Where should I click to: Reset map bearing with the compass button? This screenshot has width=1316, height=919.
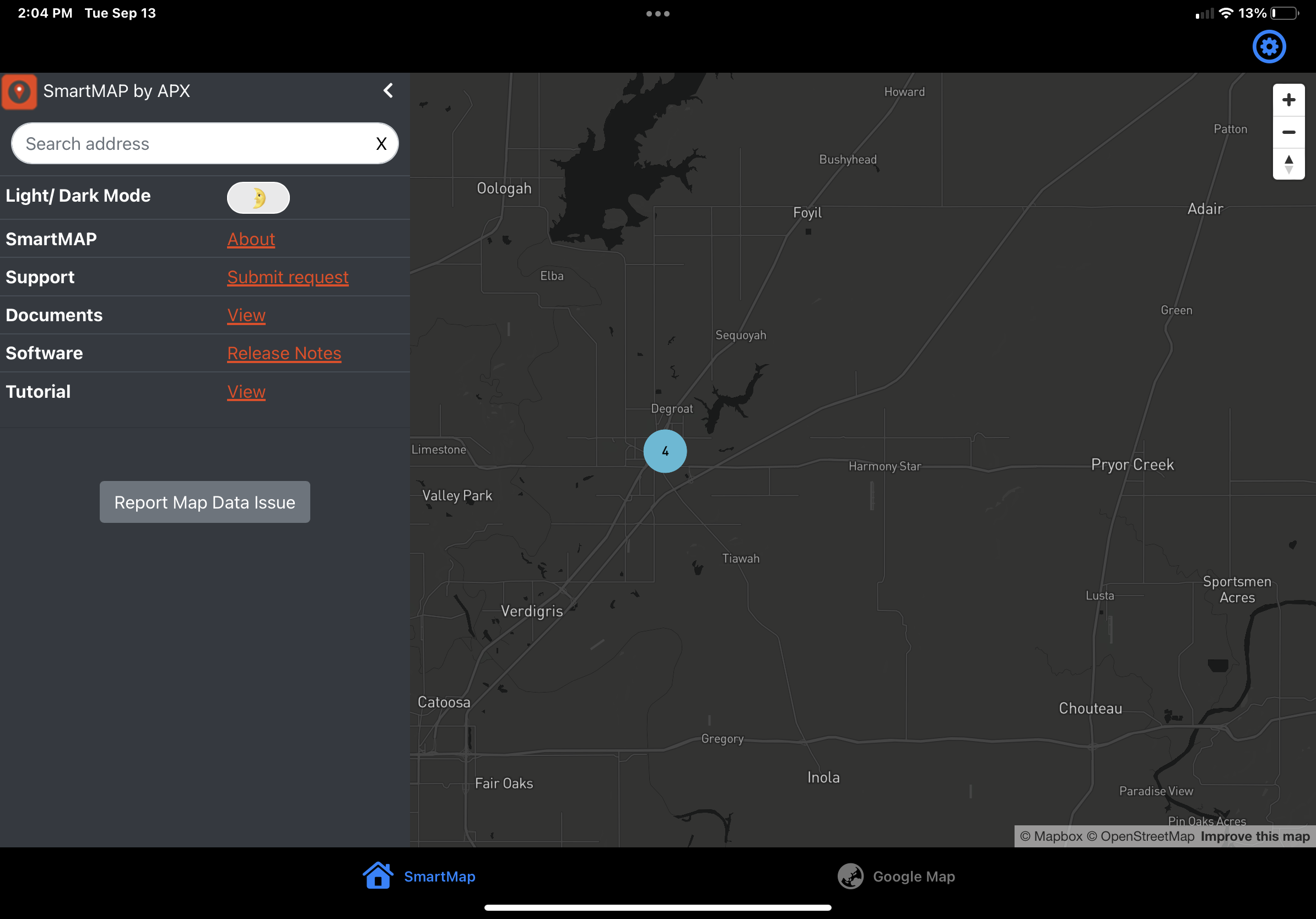pos(1288,164)
